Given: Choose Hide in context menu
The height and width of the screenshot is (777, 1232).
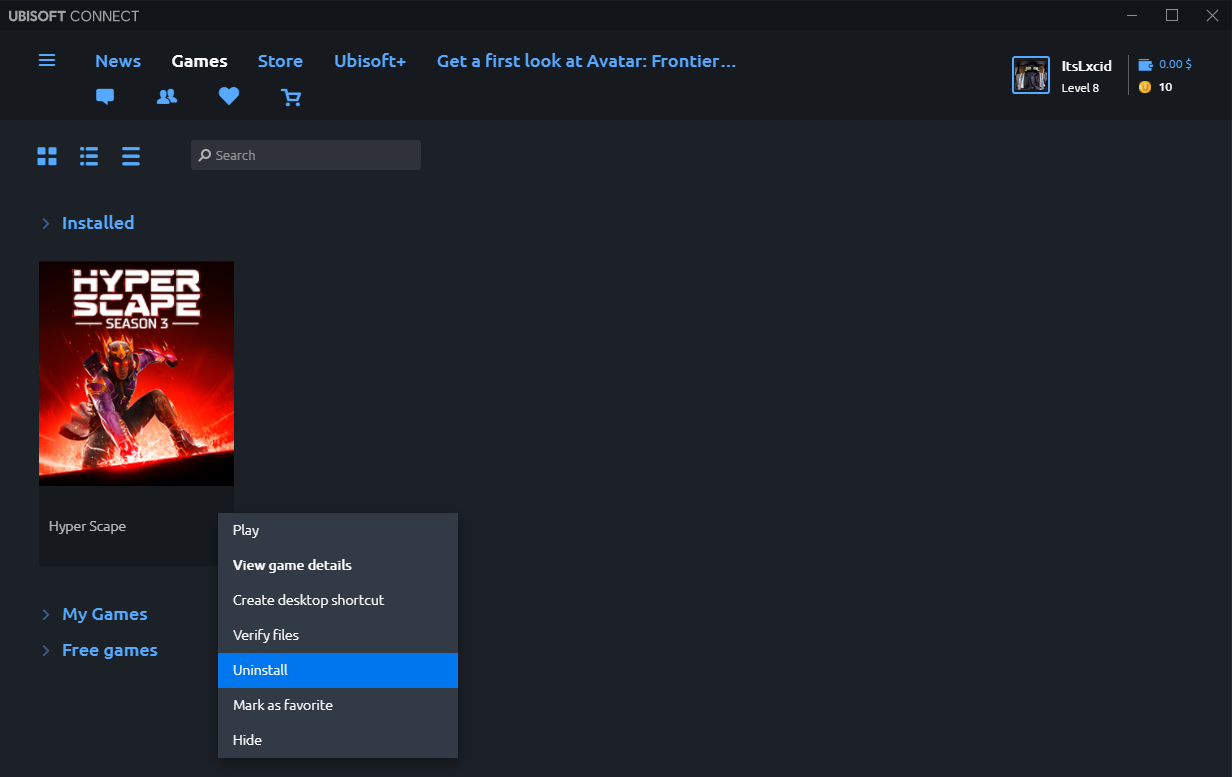Looking at the screenshot, I should click(x=338, y=740).
